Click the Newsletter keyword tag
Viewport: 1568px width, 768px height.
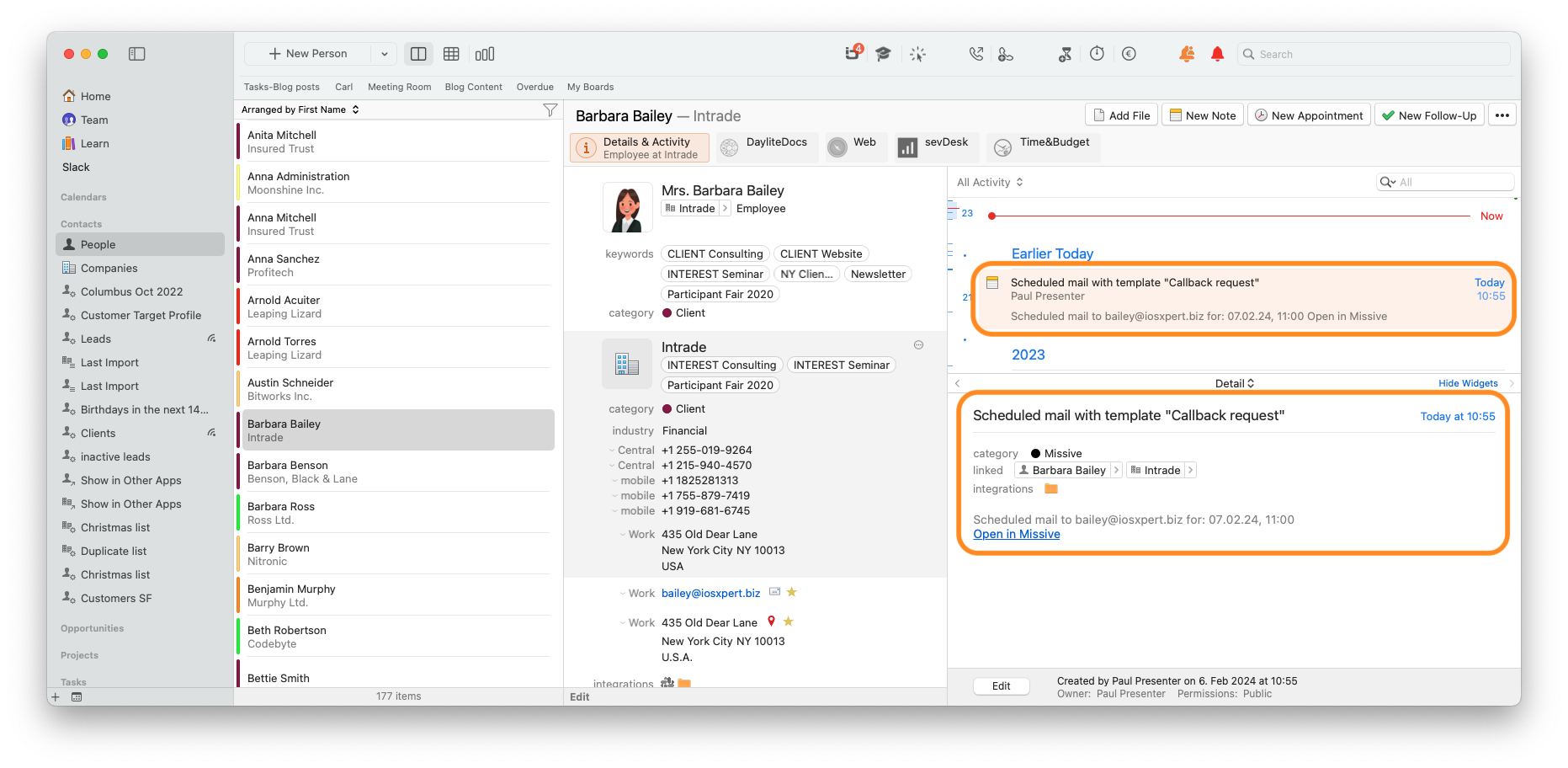tap(878, 274)
